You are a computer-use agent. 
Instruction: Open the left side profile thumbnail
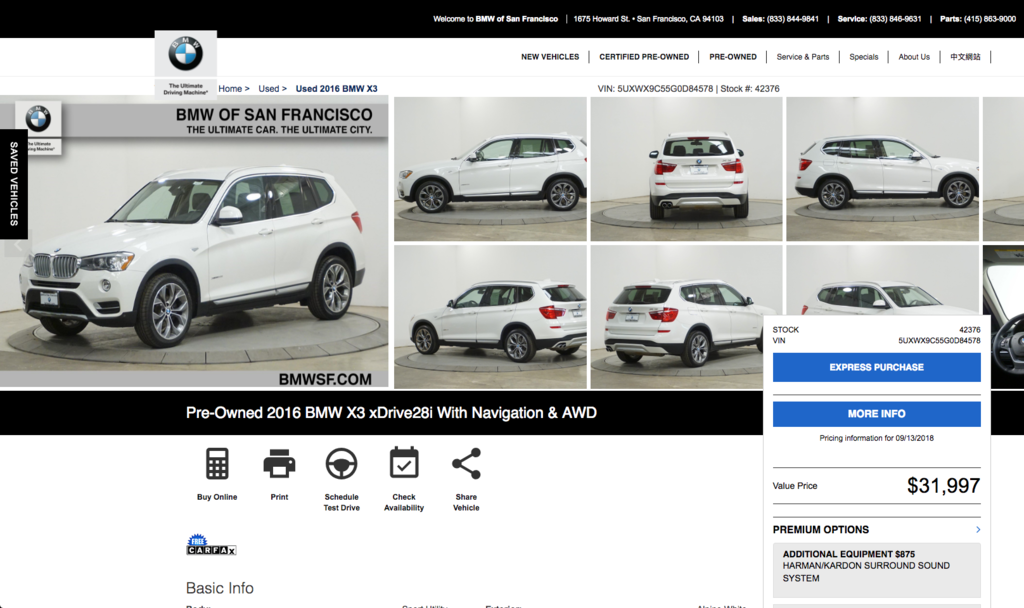(x=490, y=169)
